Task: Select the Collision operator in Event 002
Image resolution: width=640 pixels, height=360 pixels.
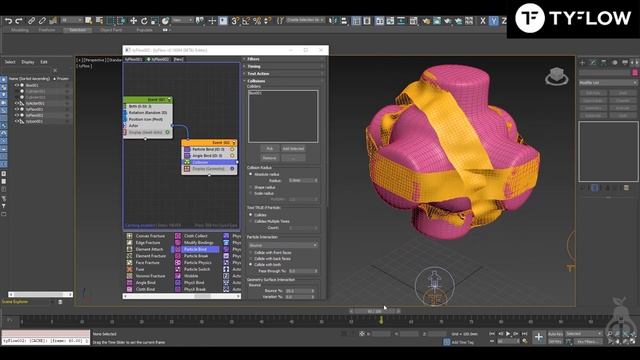Action: pyautogui.click(x=209, y=162)
